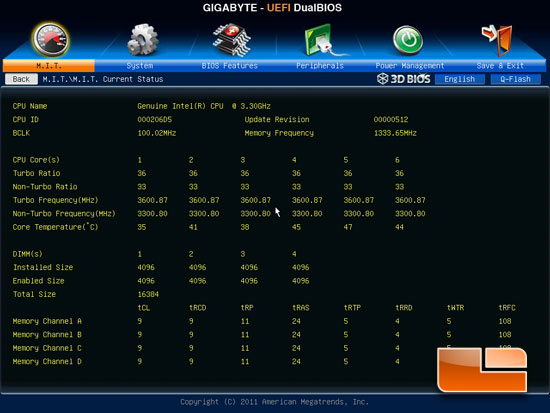Select the Genuine Intel(R) CPU @ 3.30GHz value
The height and width of the screenshot is (413, 550).
(204, 106)
